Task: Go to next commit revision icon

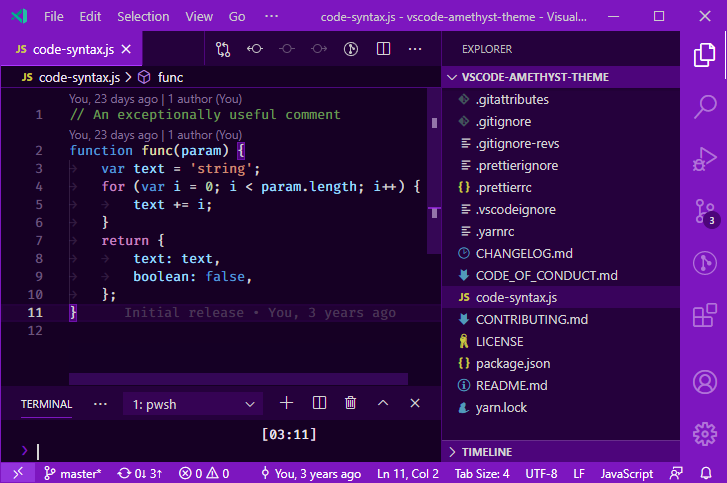Action: [x=319, y=49]
